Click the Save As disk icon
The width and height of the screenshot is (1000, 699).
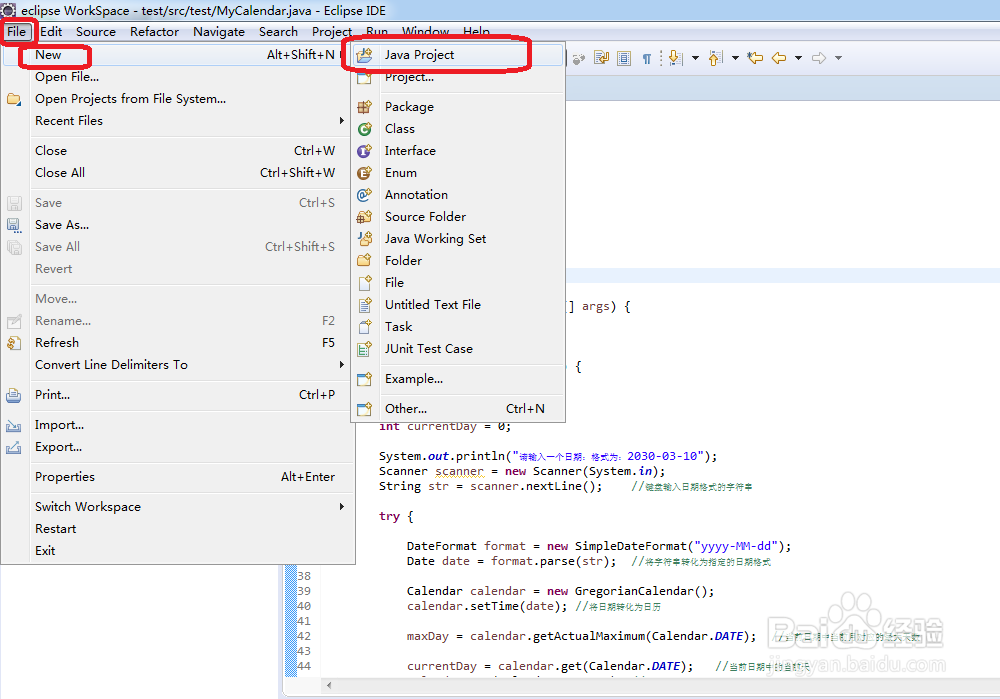coord(13,225)
